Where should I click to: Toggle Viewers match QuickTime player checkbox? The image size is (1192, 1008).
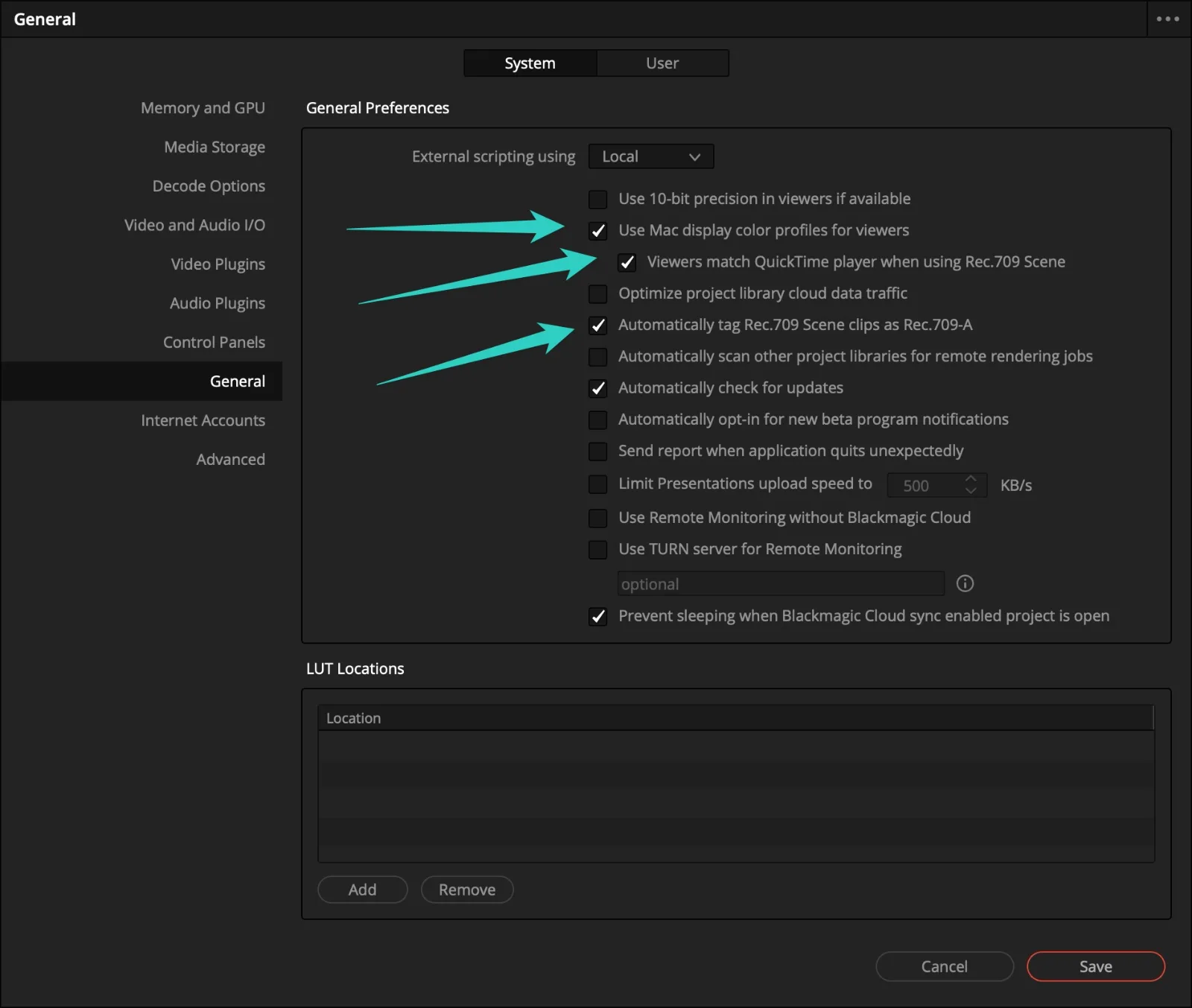(627, 262)
